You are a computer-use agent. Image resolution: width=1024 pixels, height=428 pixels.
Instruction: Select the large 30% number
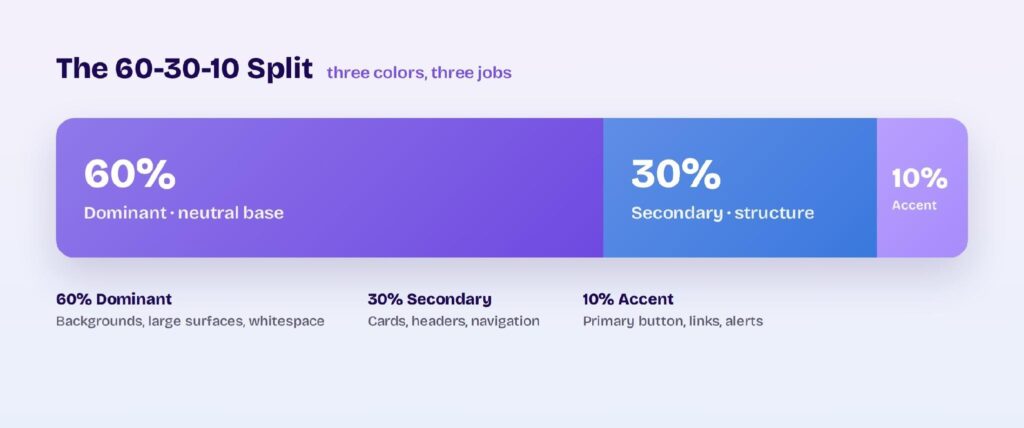pyautogui.click(x=676, y=174)
